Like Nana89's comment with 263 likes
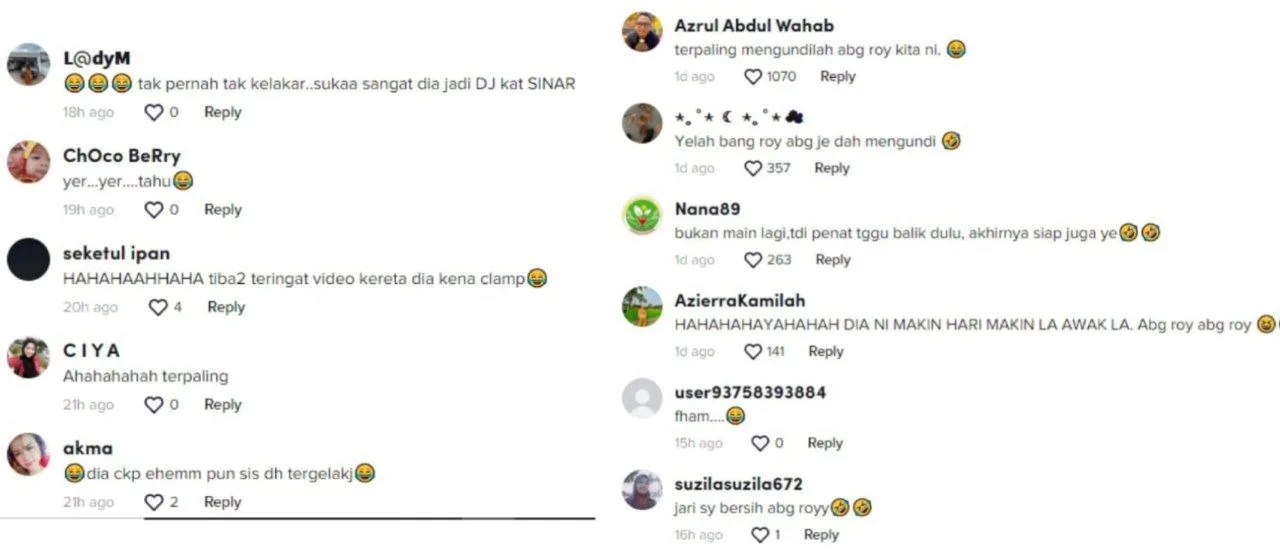This screenshot has height=558, width=1280. 753,260
